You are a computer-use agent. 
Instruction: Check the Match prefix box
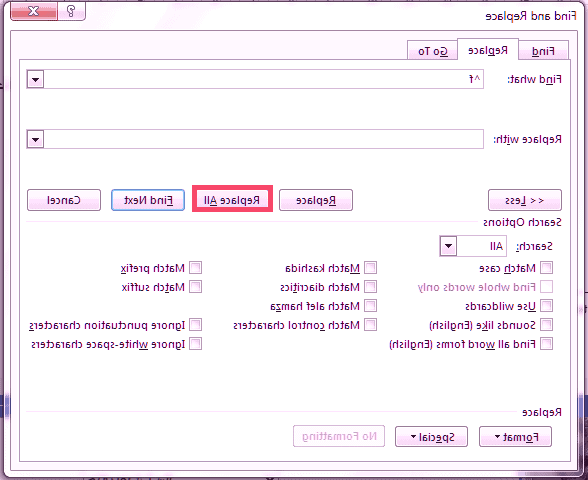click(x=195, y=268)
